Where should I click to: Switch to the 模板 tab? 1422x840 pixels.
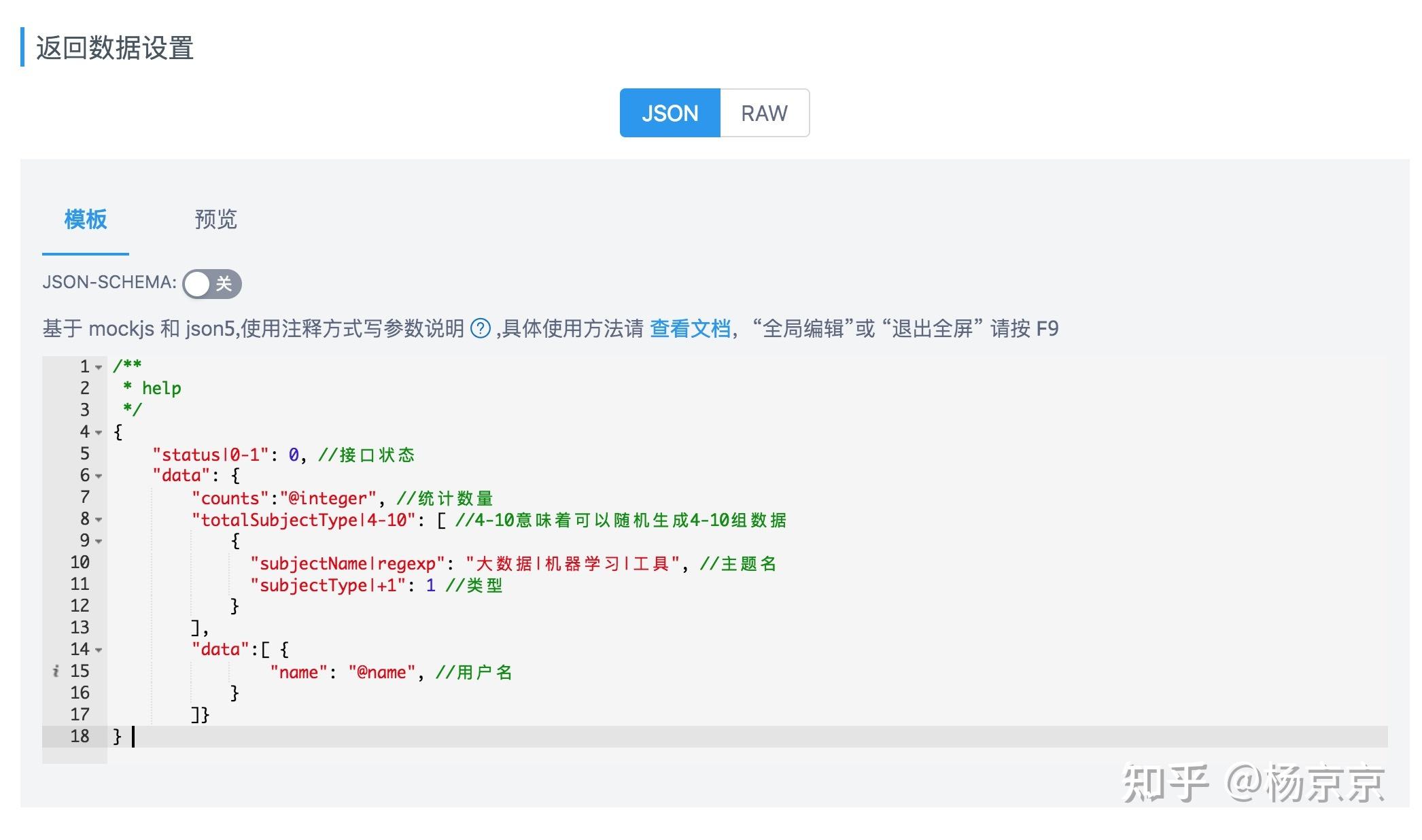click(x=86, y=220)
